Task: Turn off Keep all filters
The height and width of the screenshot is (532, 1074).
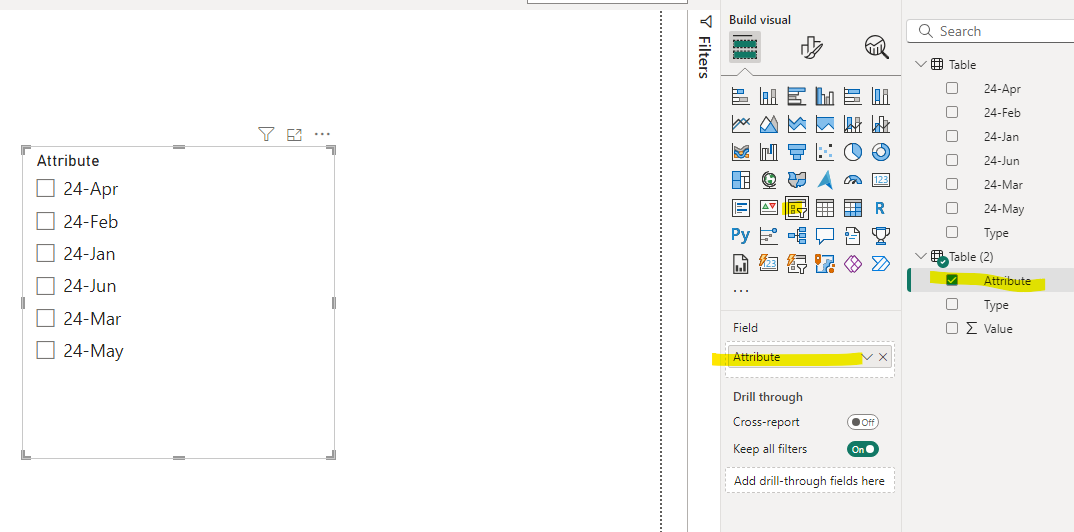Action: pos(863,449)
